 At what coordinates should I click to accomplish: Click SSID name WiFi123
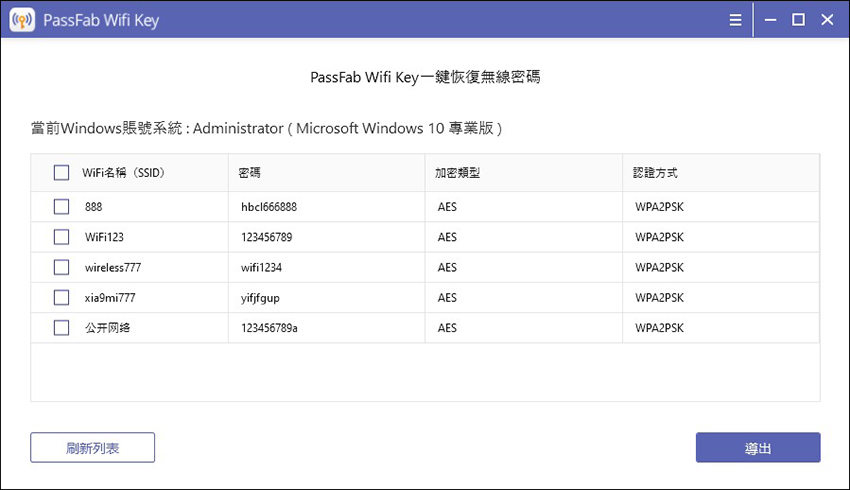104,237
